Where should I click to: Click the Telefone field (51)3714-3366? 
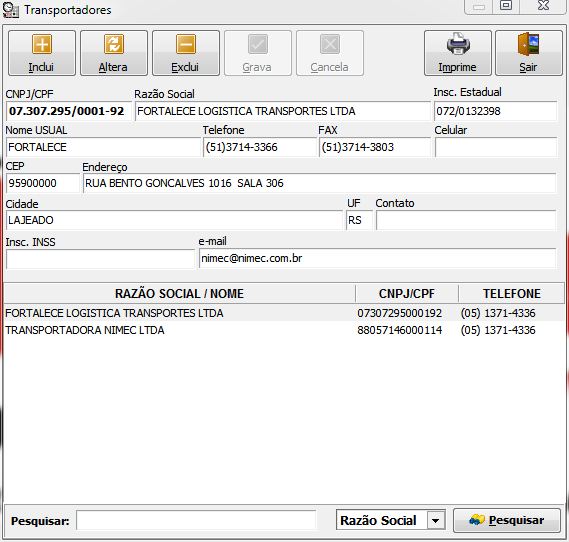(x=259, y=147)
